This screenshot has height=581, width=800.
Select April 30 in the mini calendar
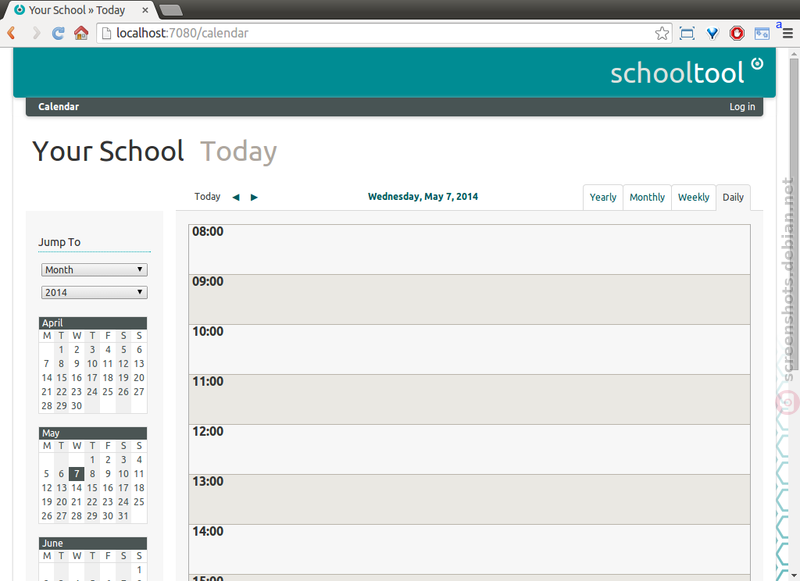point(77,406)
